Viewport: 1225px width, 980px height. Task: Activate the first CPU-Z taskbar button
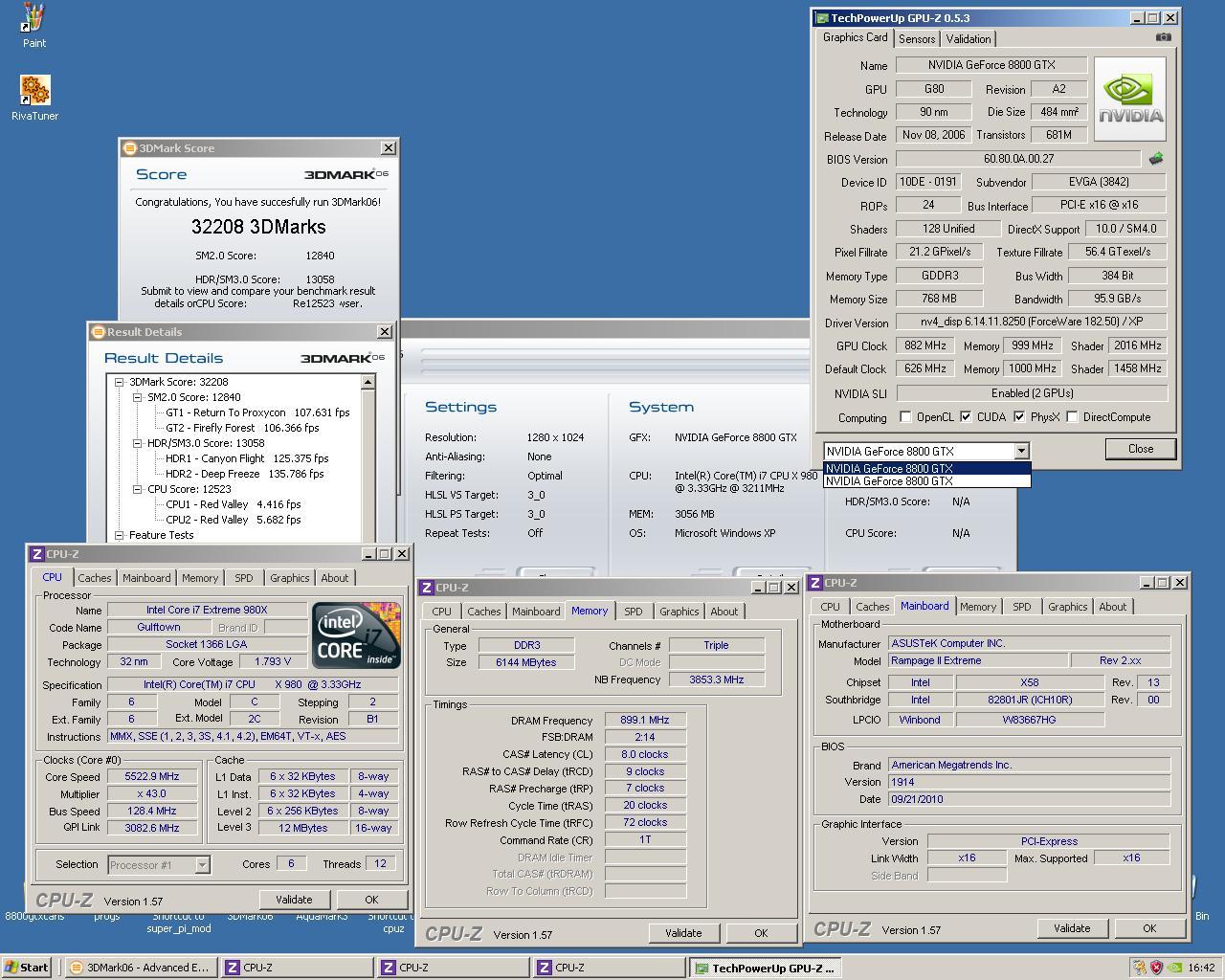tap(298, 968)
